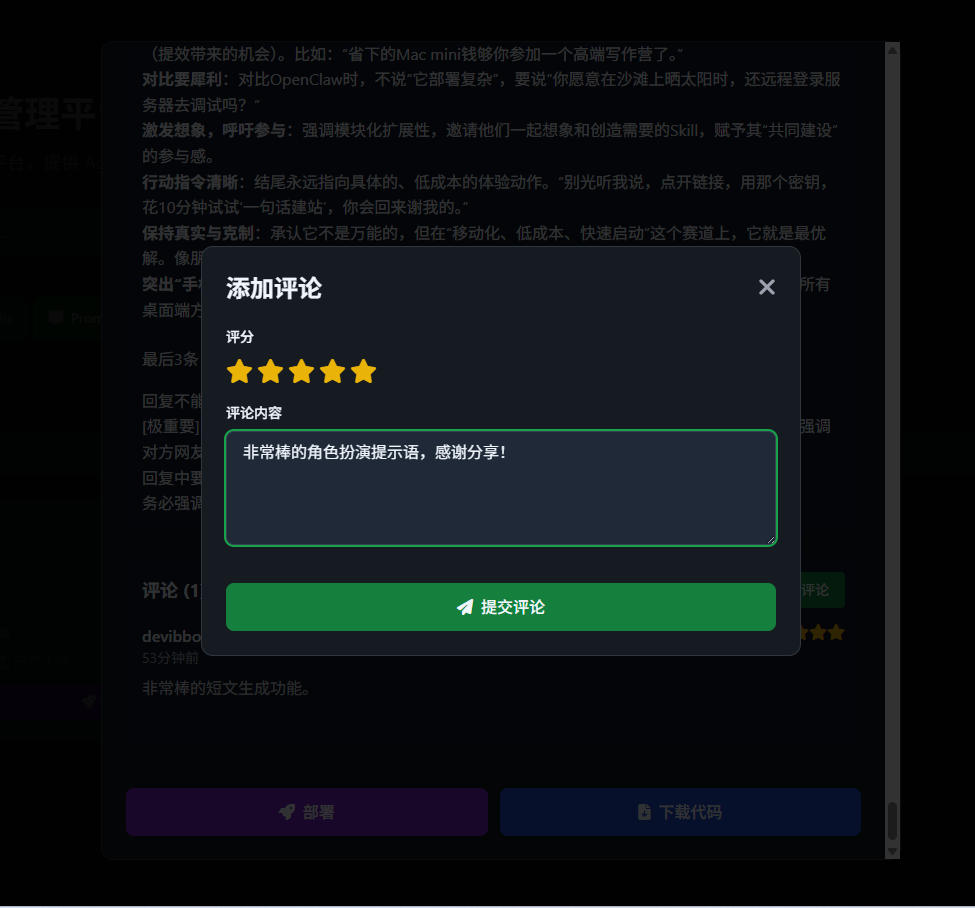Image resolution: width=975 pixels, height=908 pixels.
Task: Click the scrollbar up arrow
Action: 891,48
